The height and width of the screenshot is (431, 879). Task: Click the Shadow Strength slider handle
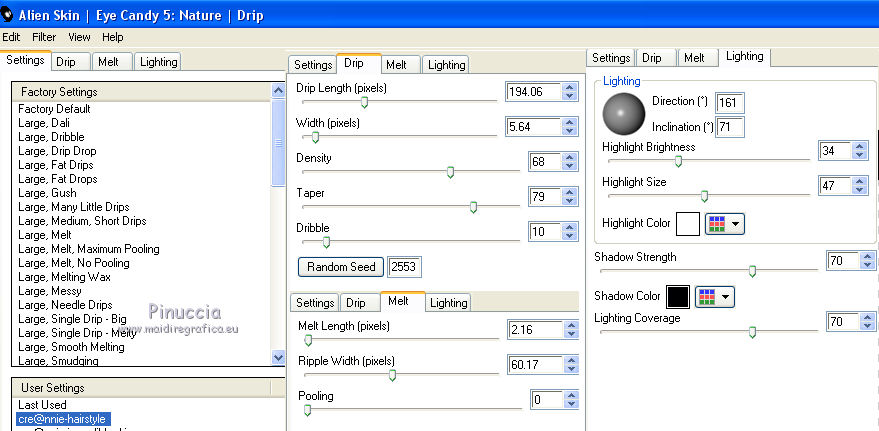752,271
